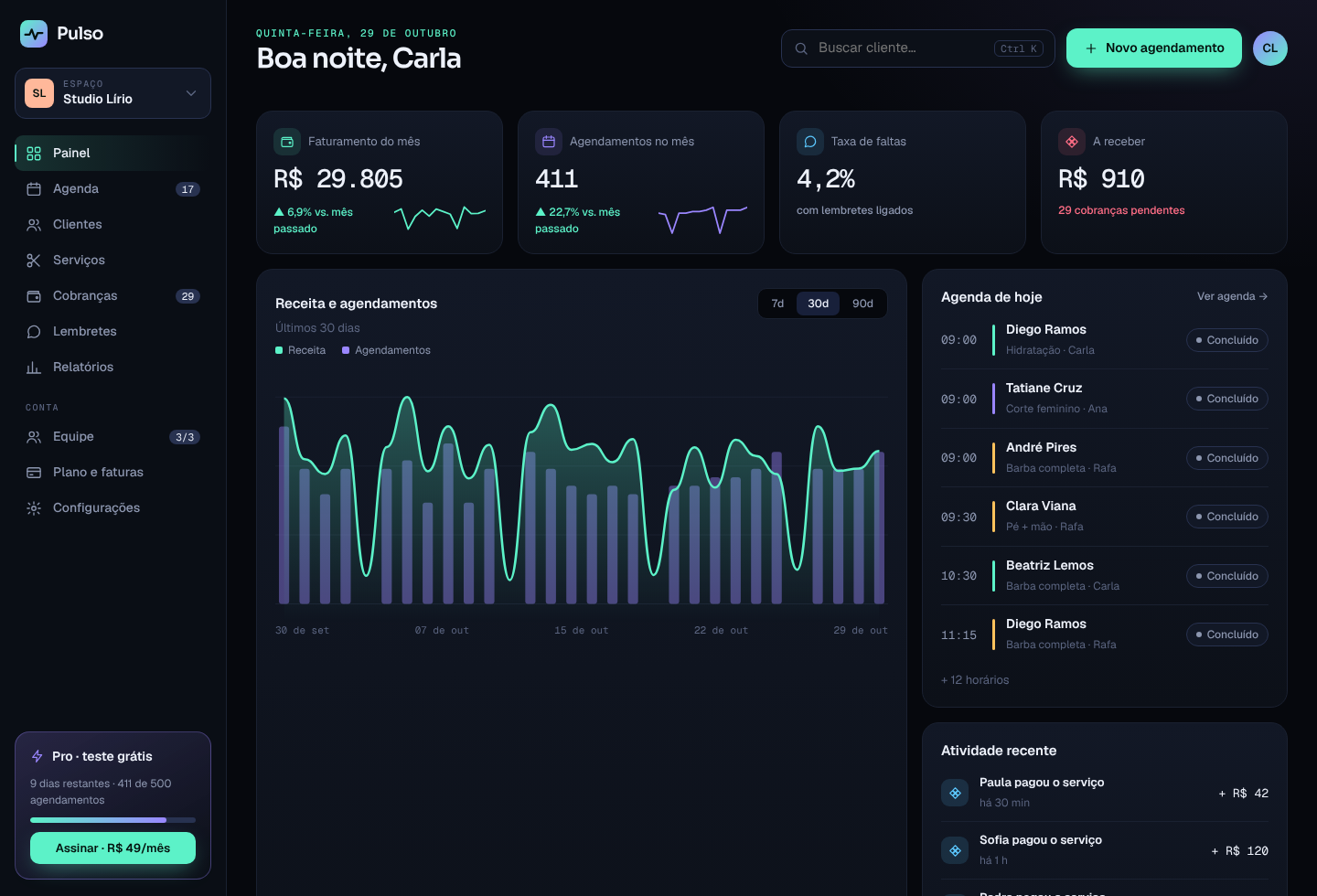Show the + 12 horários link
1317x896 pixels.
[975, 680]
